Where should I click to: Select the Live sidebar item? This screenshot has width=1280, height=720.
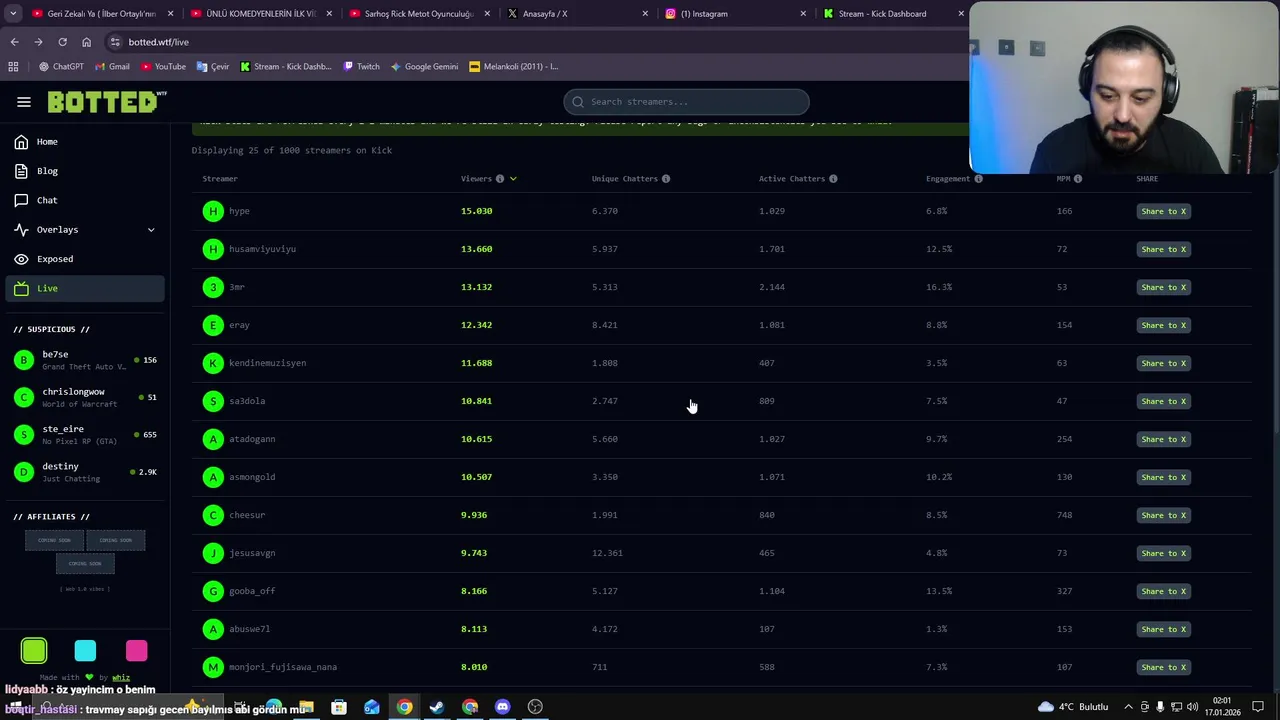(x=85, y=288)
